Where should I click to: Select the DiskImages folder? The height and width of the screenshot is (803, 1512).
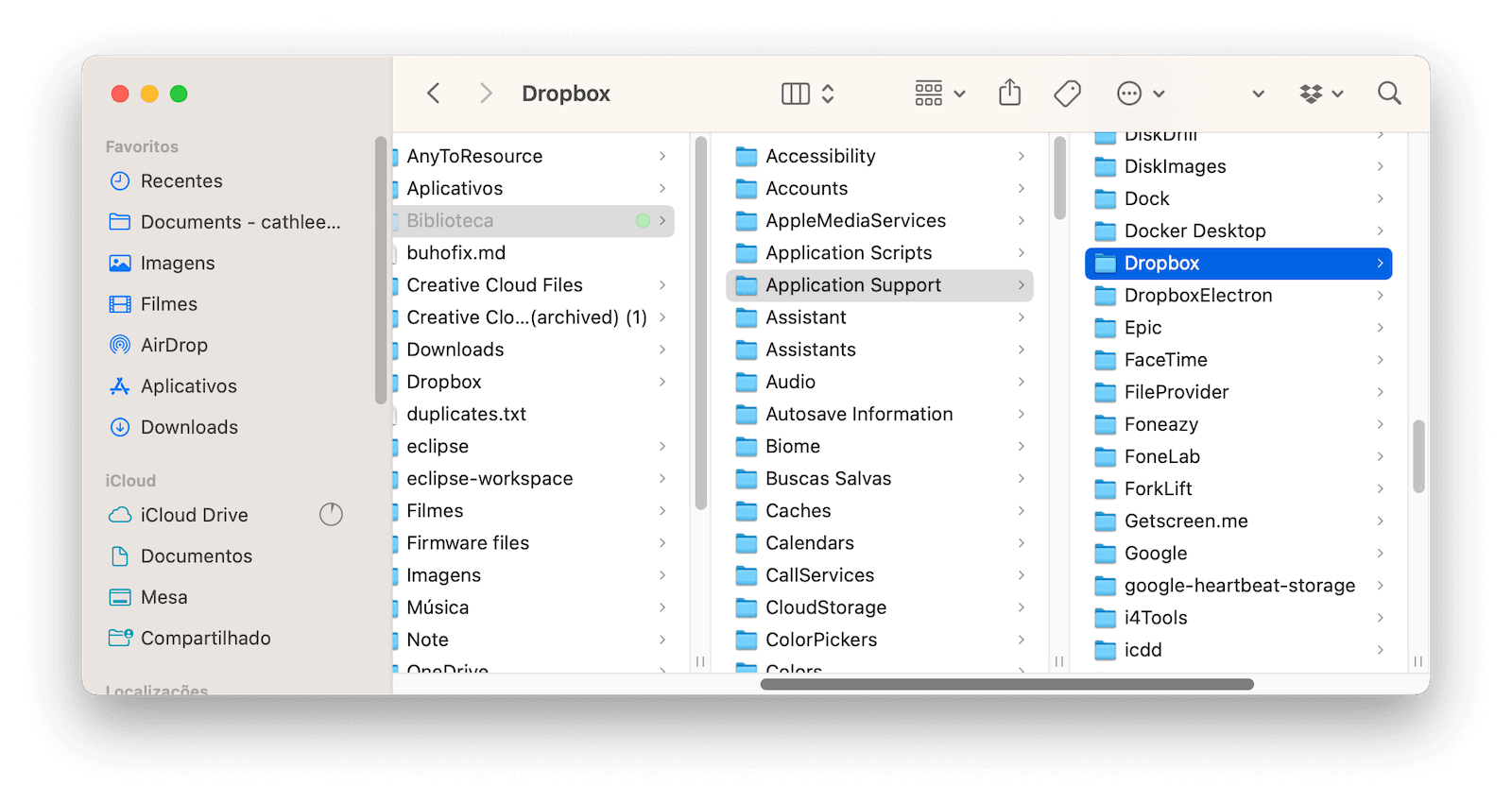1239,166
